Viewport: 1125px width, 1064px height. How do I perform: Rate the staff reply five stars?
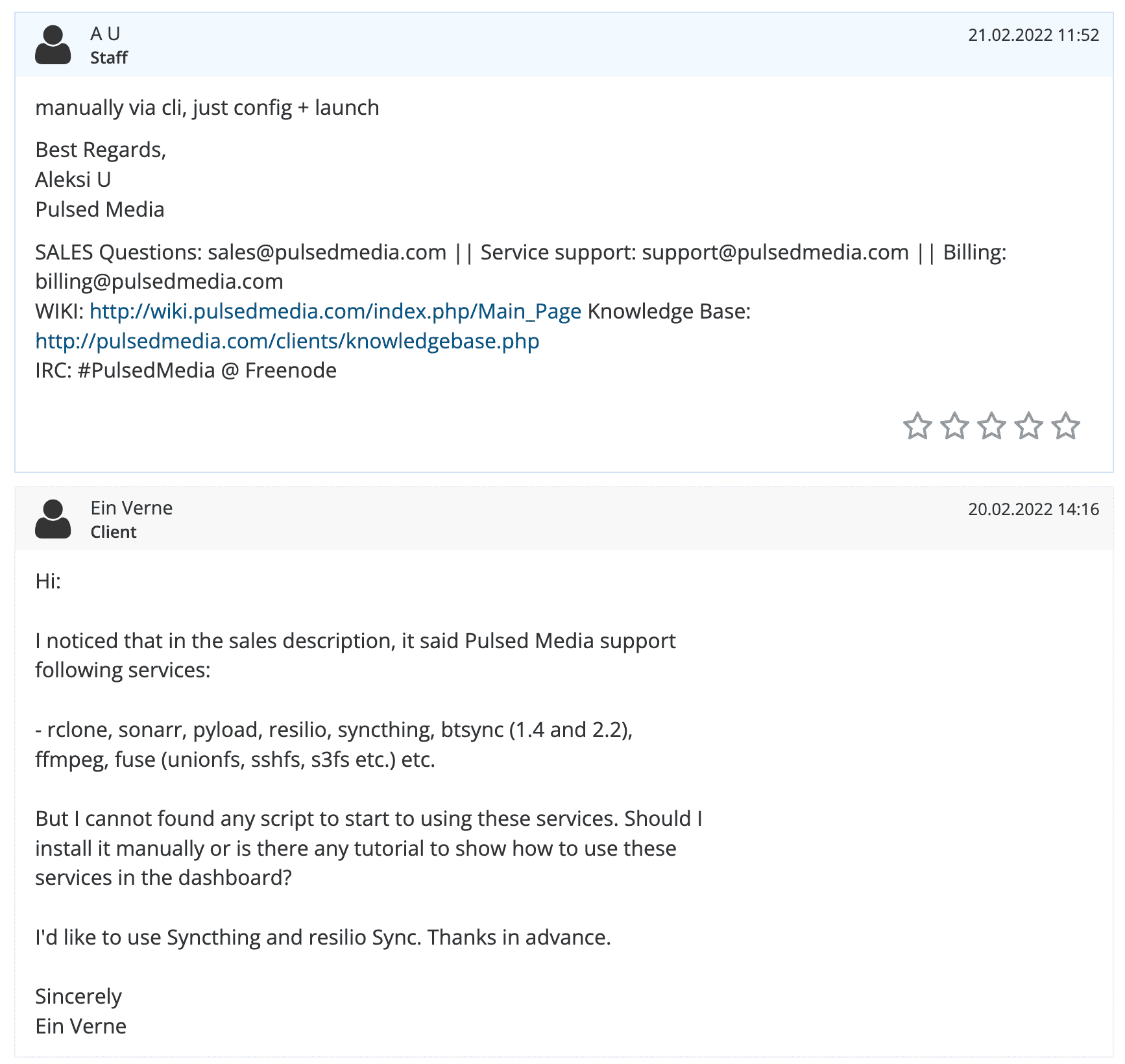click(x=1065, y=426)
